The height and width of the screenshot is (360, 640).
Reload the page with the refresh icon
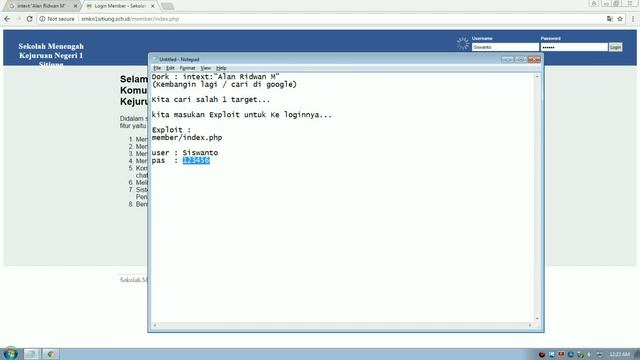pos(29,19)
